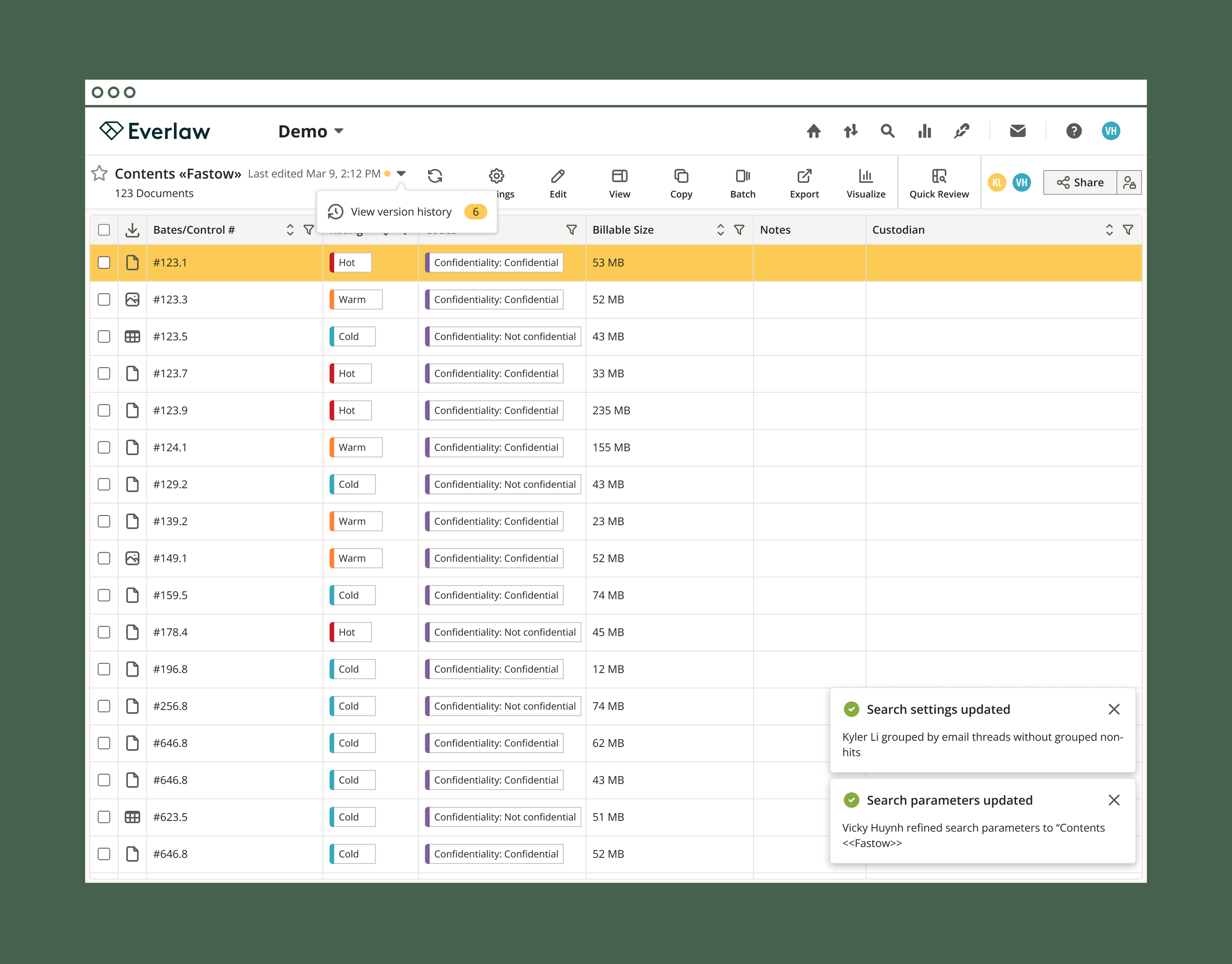Collapse the last-edited version dropdown arrow
Screen dimensions: 1232x964
click(401, 173)
